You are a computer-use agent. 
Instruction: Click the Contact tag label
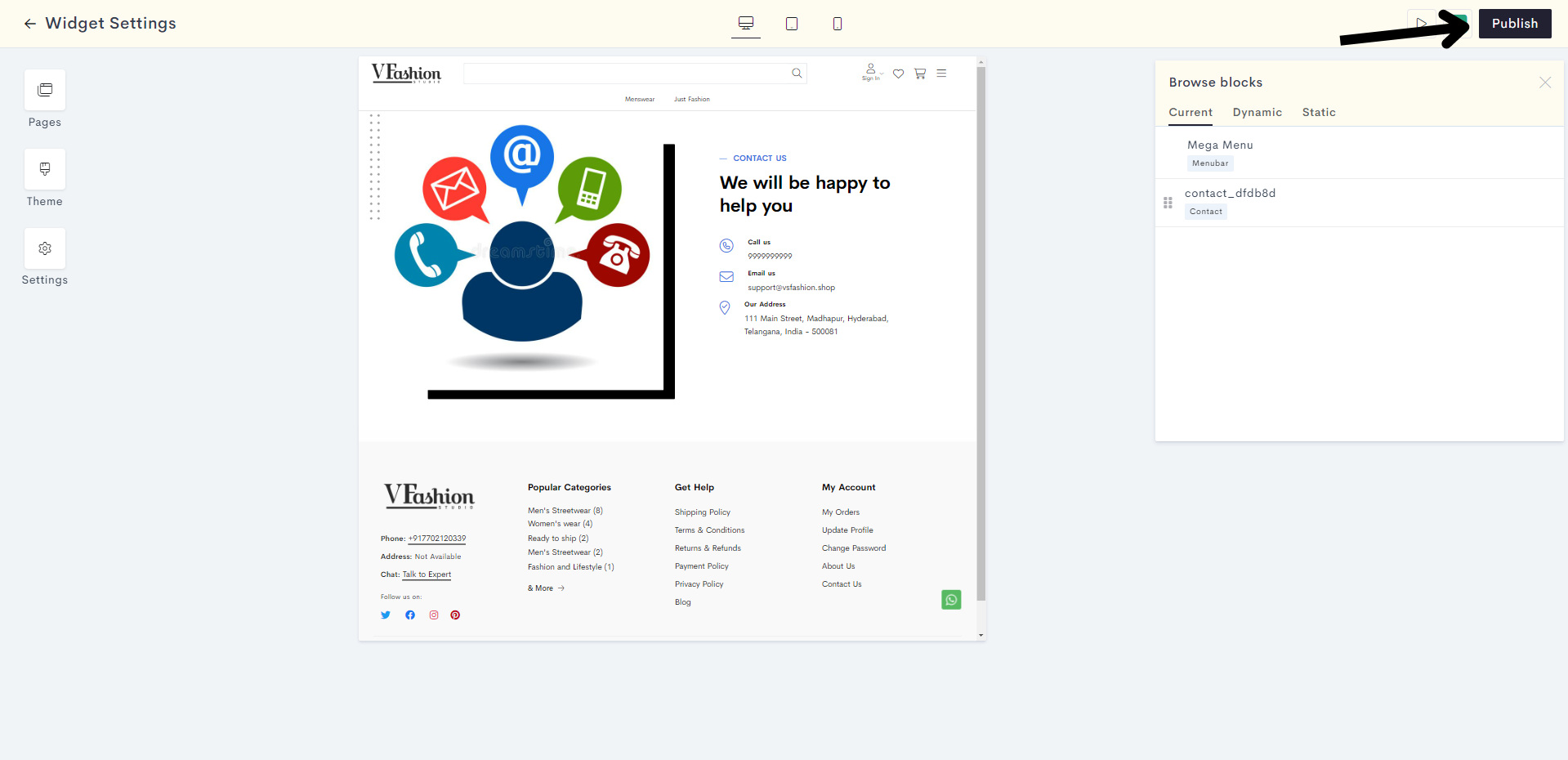[x=1206, y=212]
